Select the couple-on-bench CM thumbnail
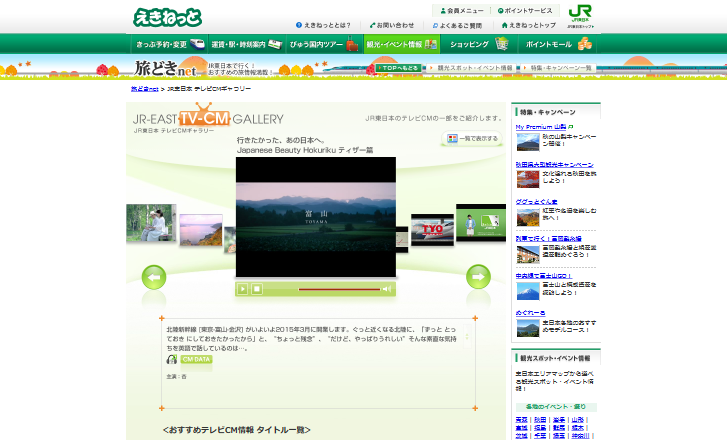The width and height of the screenshot is (727, 440). pyautogui.click(x=151, y=223)
